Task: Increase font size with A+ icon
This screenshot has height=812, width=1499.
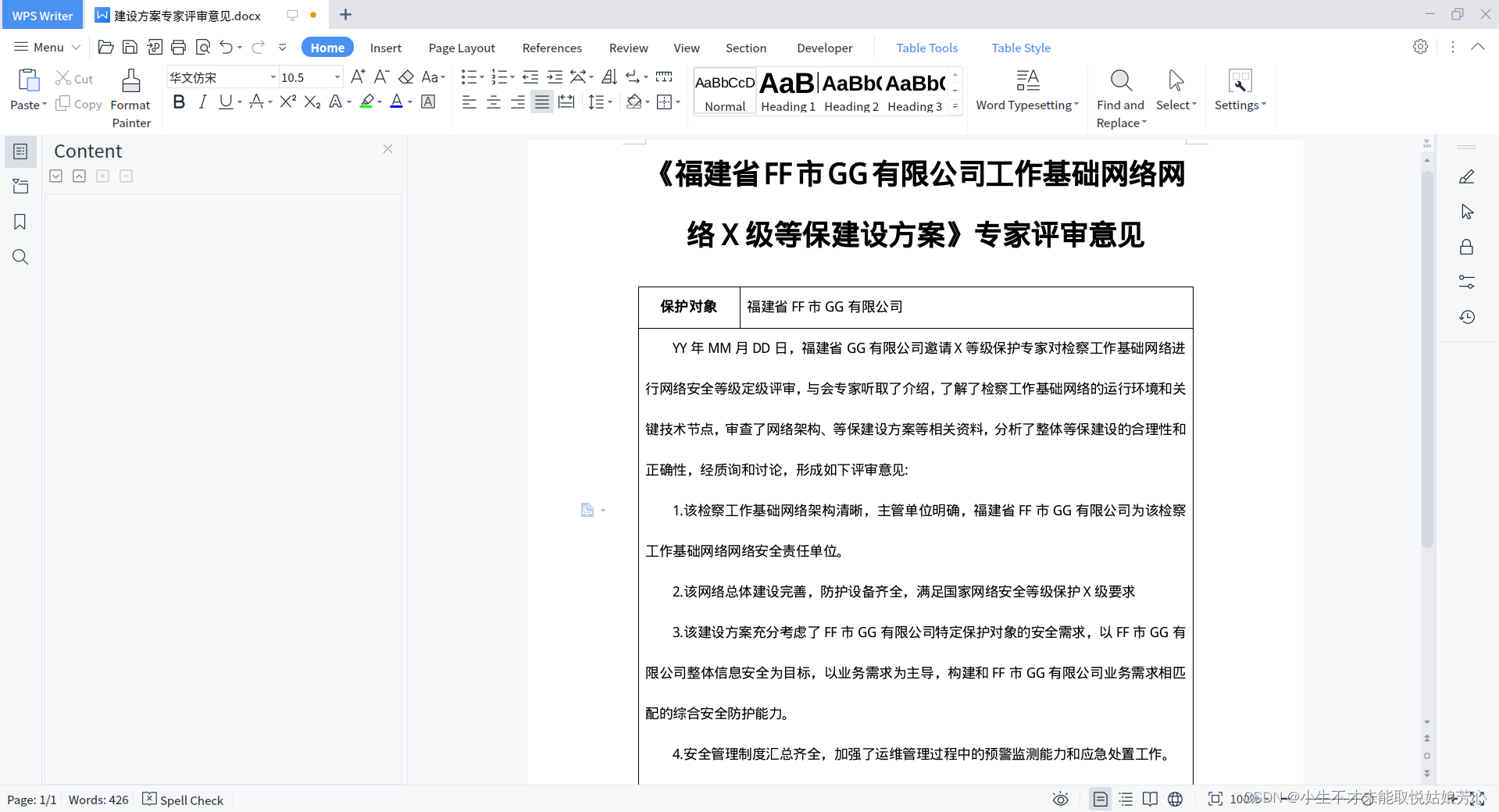Action: [x=358, y=77]
